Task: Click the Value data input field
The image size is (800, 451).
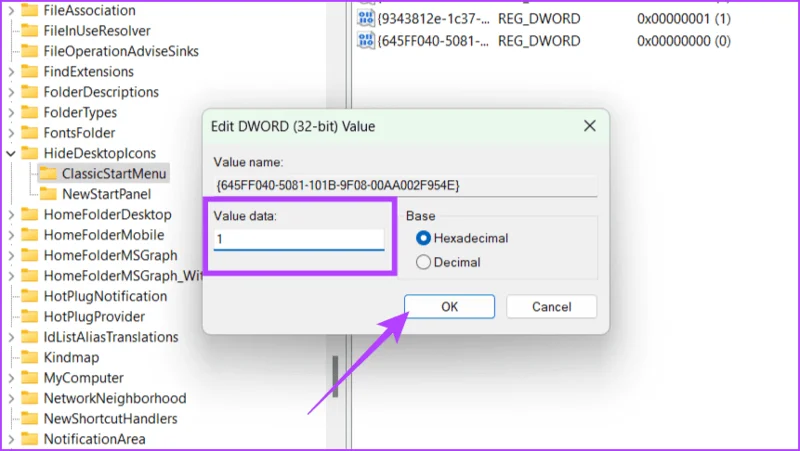Action: [x=299, y=239]
